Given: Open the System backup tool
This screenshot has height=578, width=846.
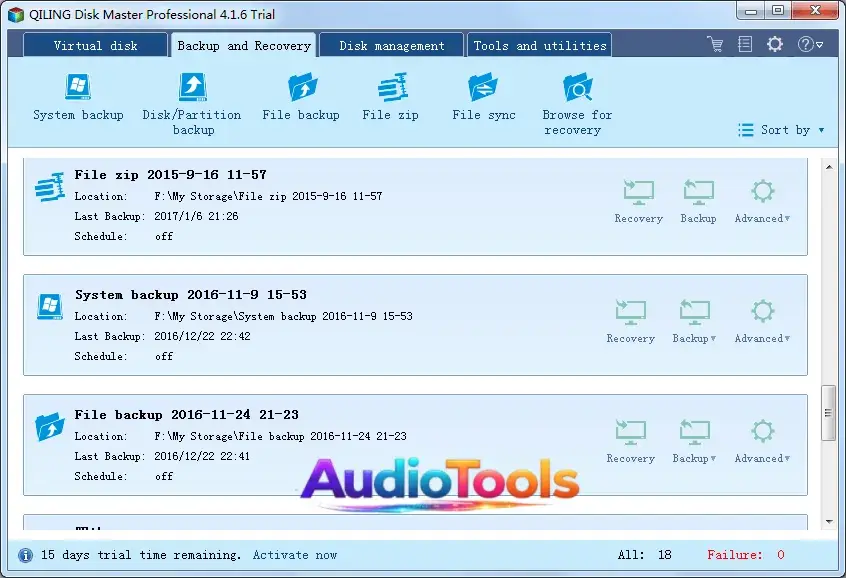Looking at the screenshot, I should point(78,98).
